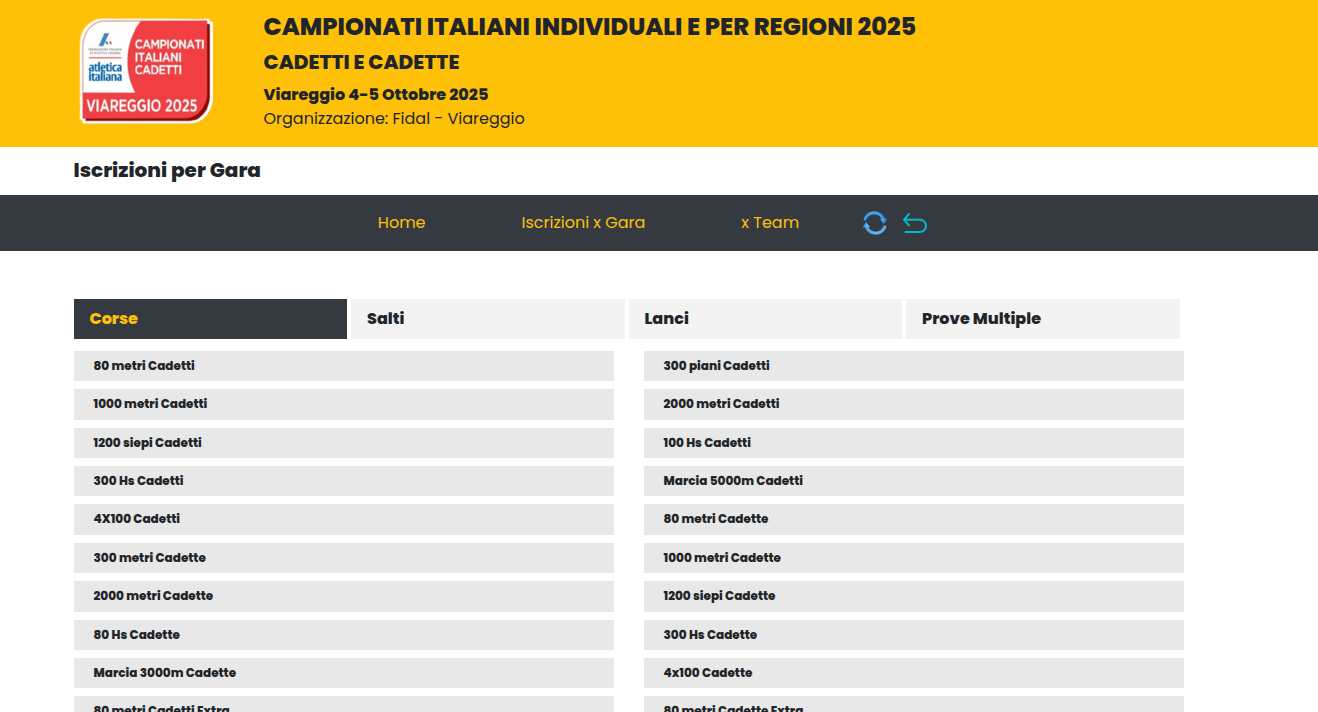Open the 4x100 Cadette relay row
This screenshot has height=712, width=1318.
tap(913, 673)
